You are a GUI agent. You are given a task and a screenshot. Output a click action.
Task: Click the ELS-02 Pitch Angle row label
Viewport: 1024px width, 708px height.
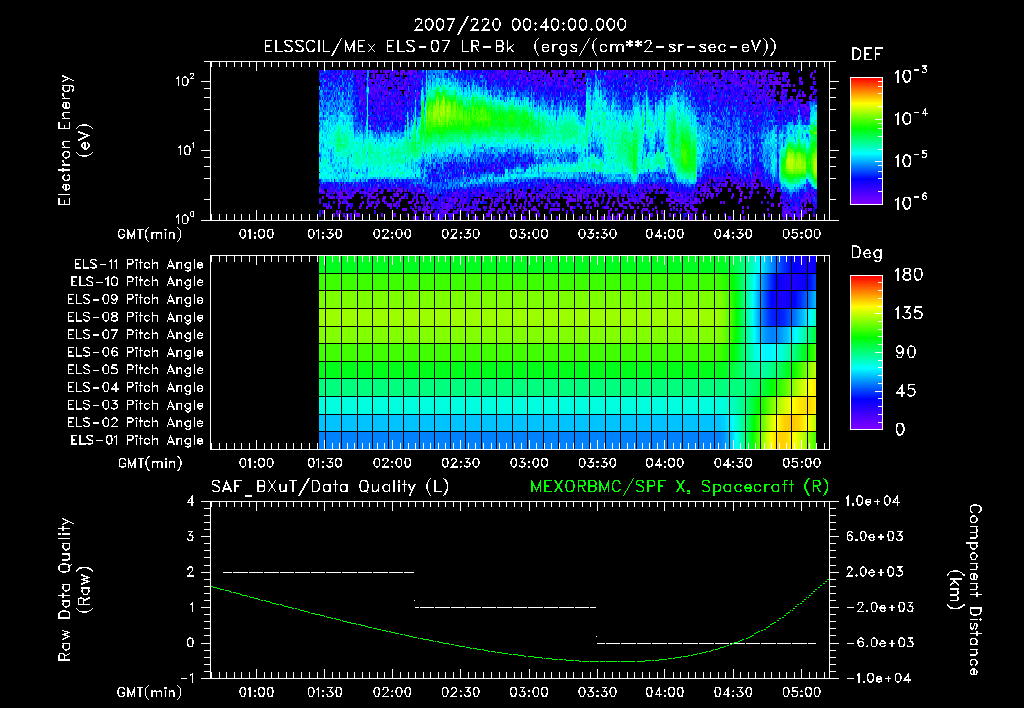(135, 423)
